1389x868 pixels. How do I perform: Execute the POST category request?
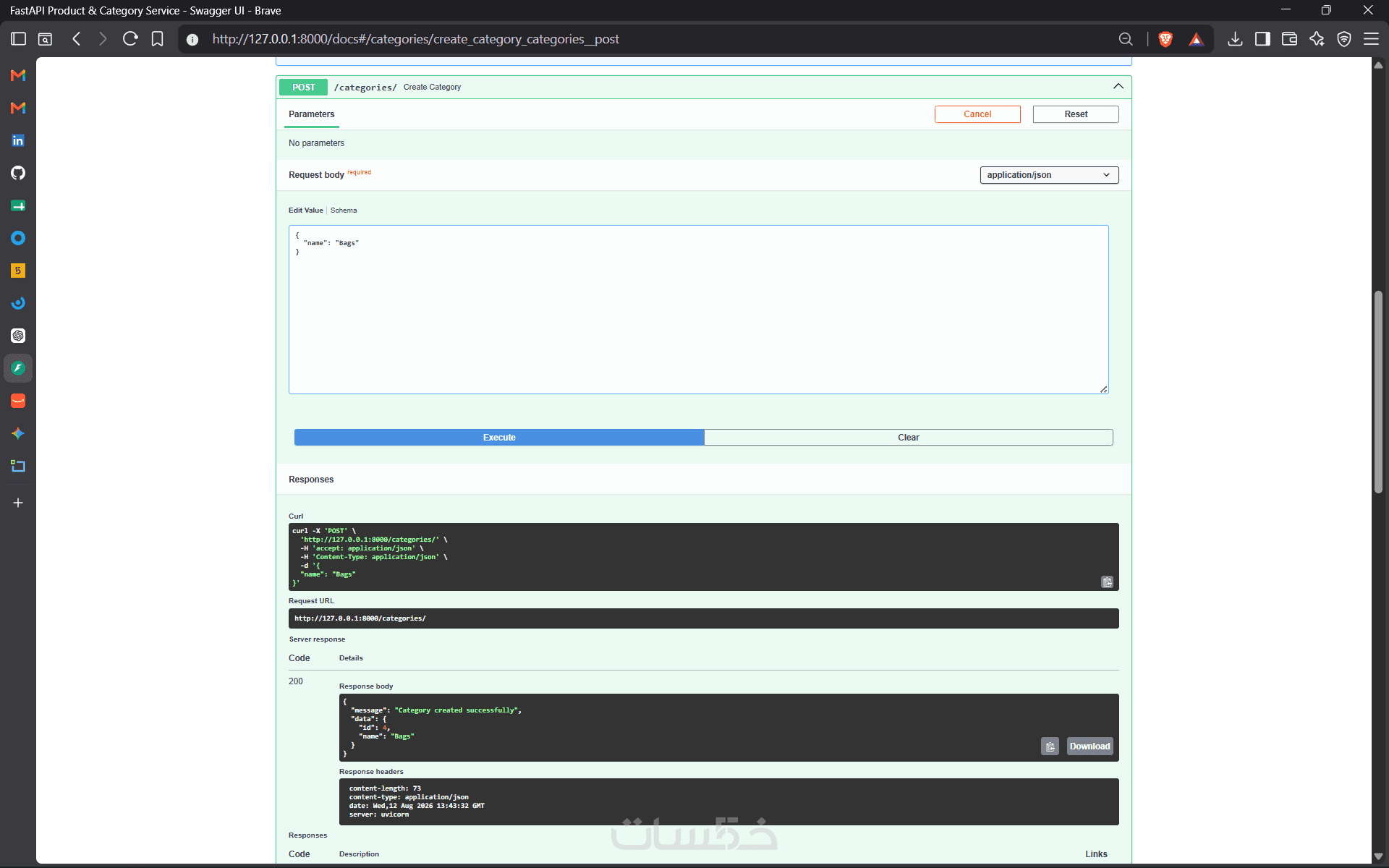(499, 438)
